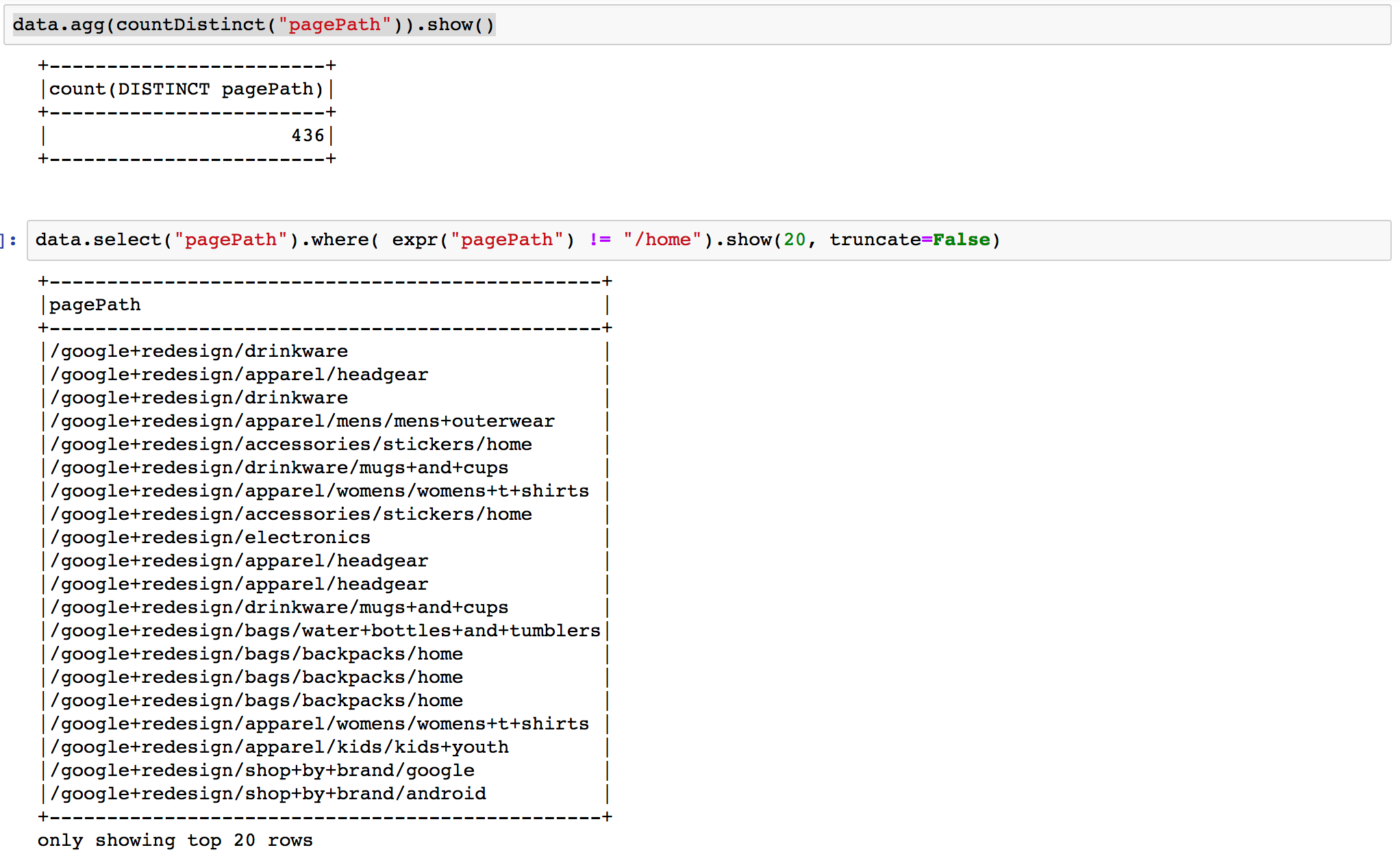Screen dimensions: 1400x863
Task: Click the first drinkware row in output
Action: point(198,352)
